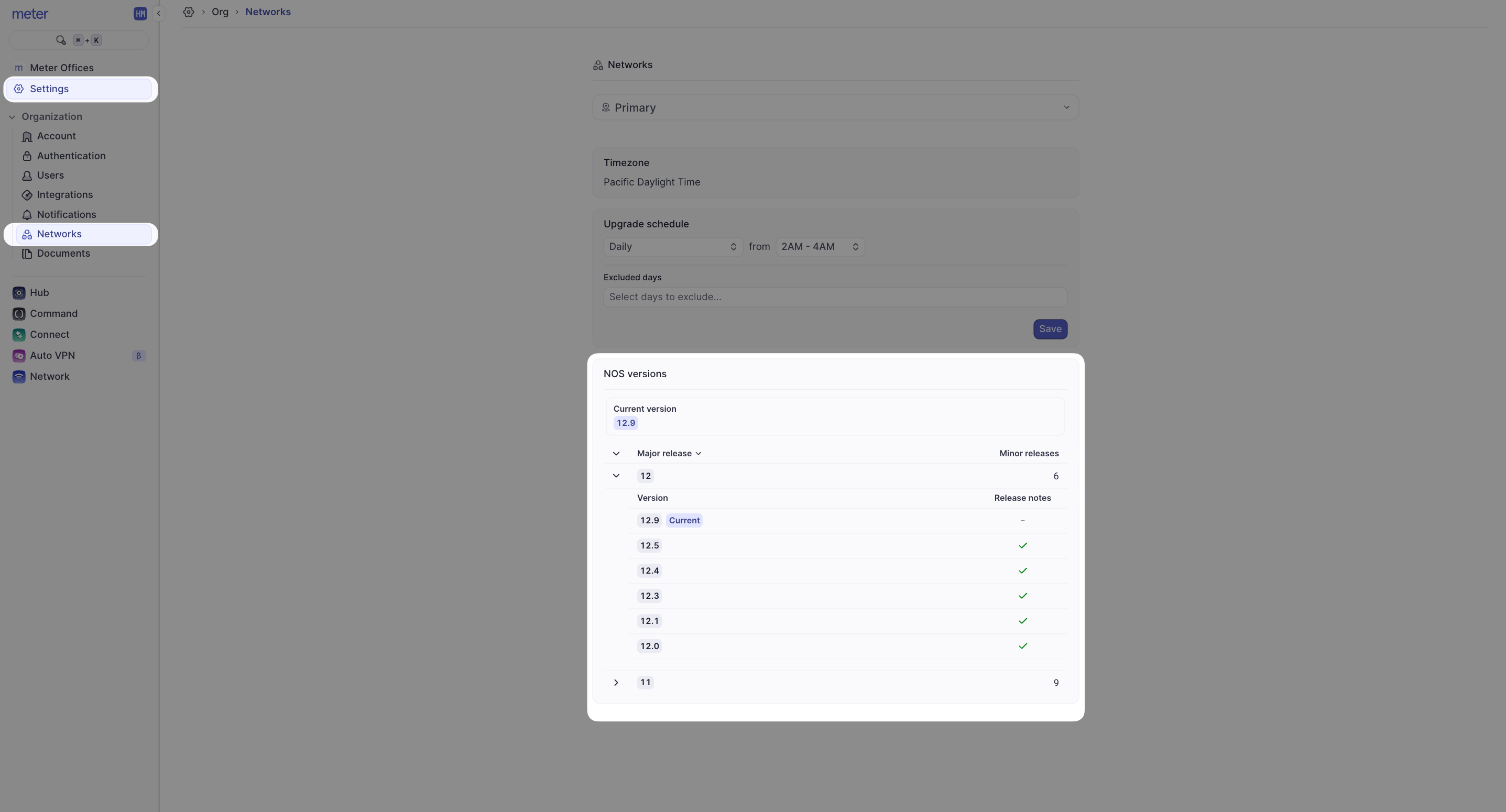Image resolution: width=1506 pixels, height=812 pixels.
Task: Open the Users settings section
Action: pyautogui.click(x=50, y=175)
